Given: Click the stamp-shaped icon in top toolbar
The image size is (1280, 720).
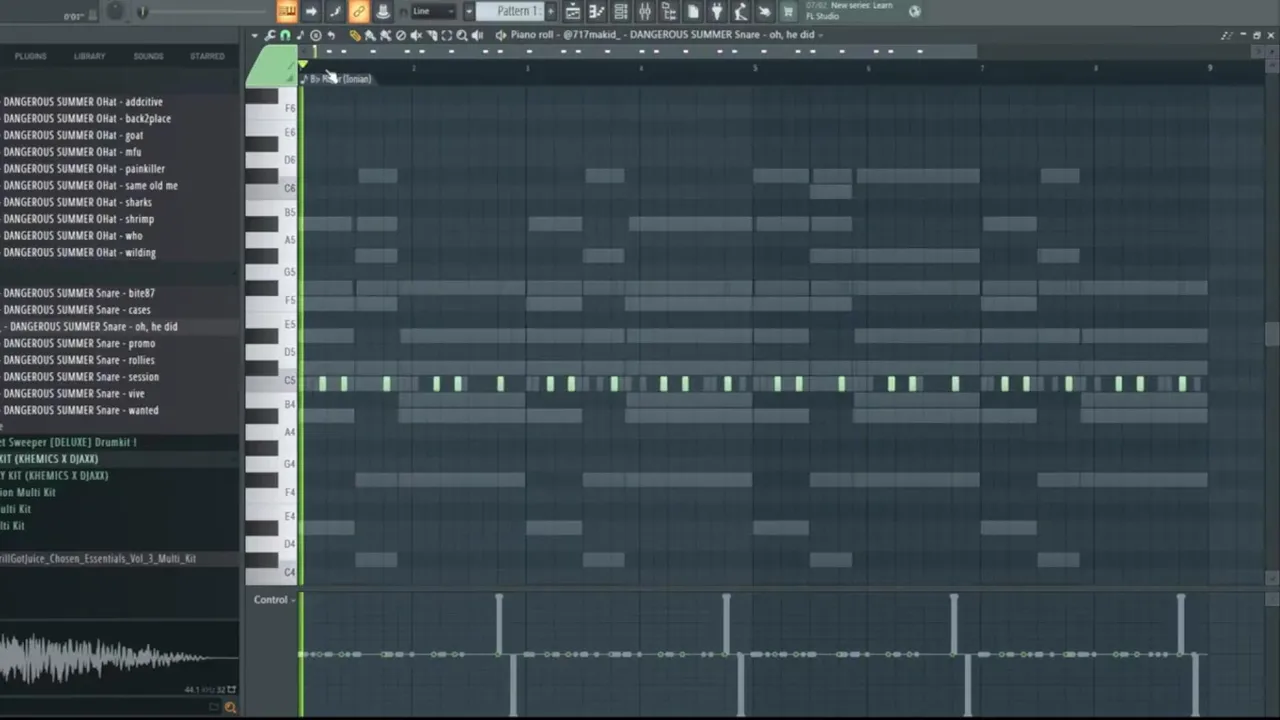Looking at the screenshot, I should [x=384, y=11].
